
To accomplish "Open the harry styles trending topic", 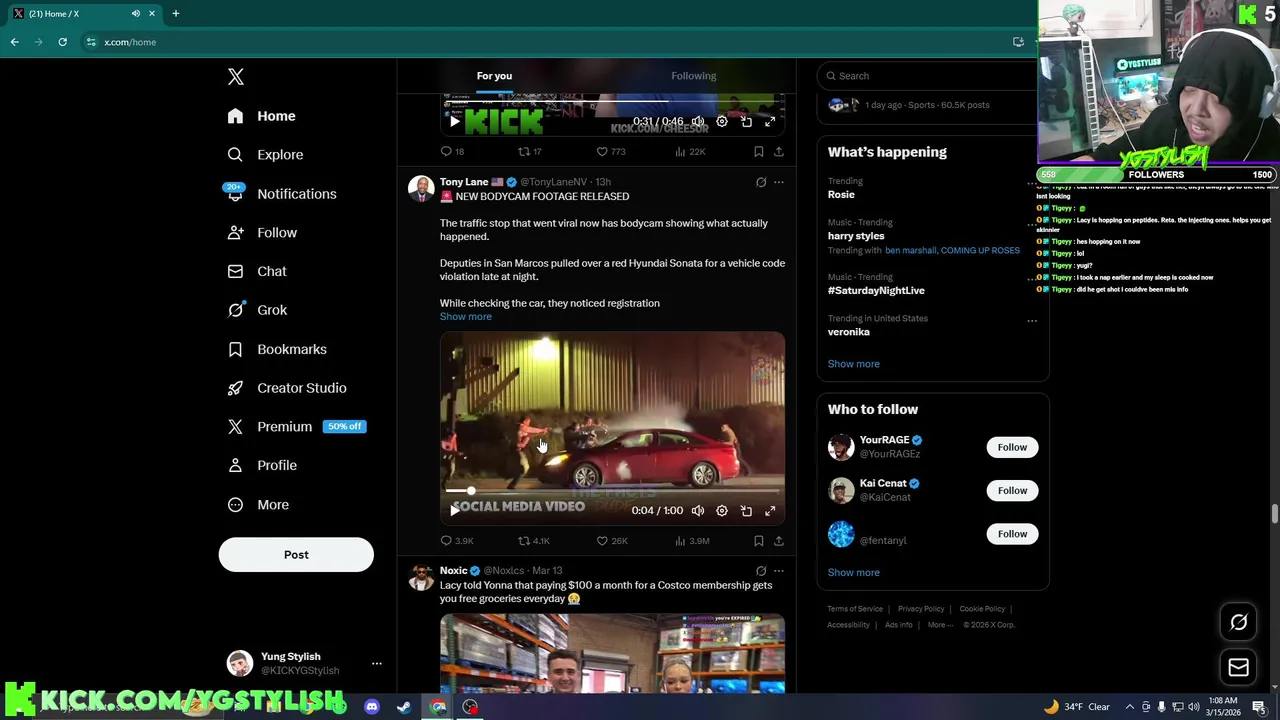I will pos(856,236).
